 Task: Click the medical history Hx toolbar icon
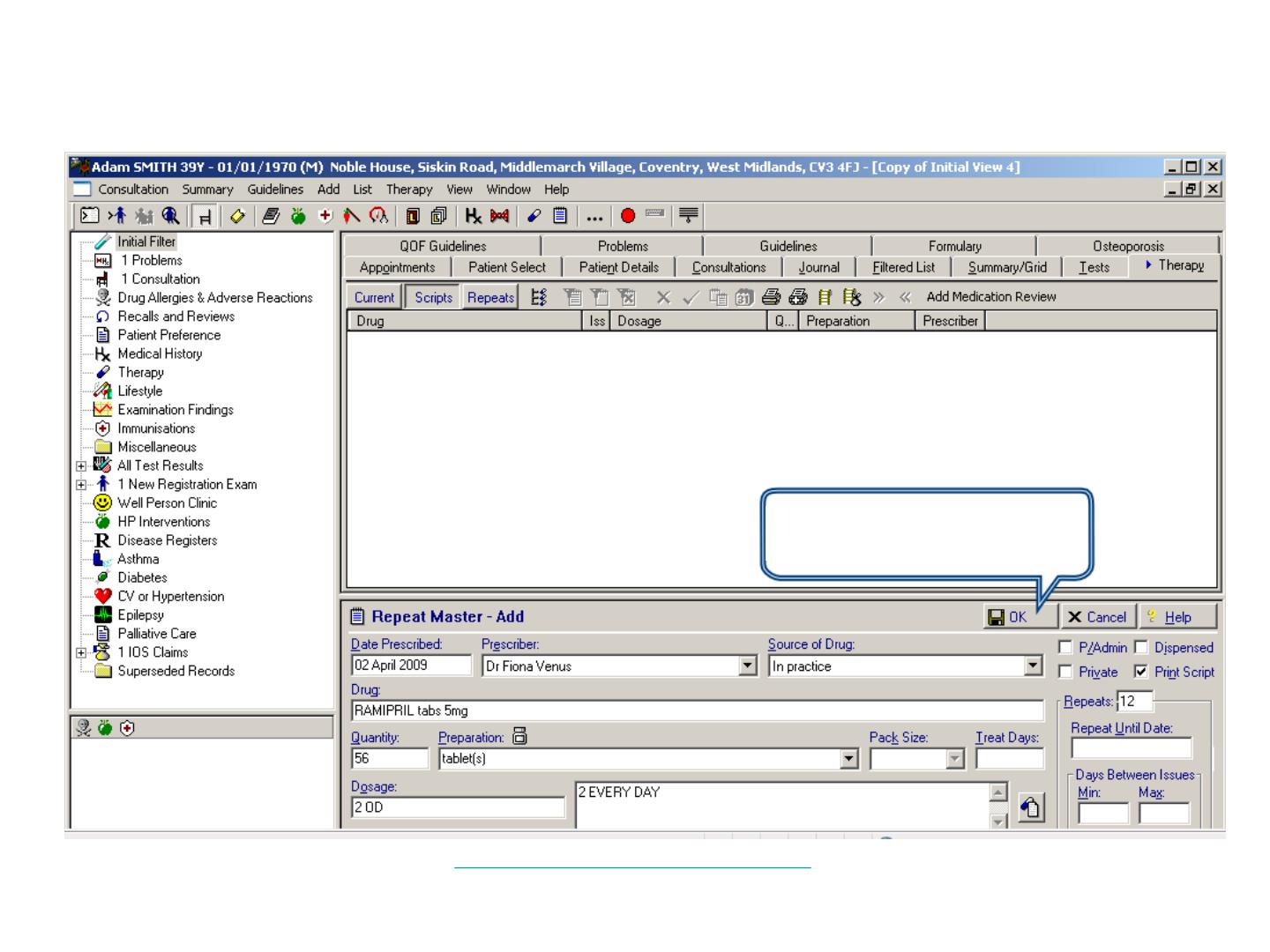point(474,216)
